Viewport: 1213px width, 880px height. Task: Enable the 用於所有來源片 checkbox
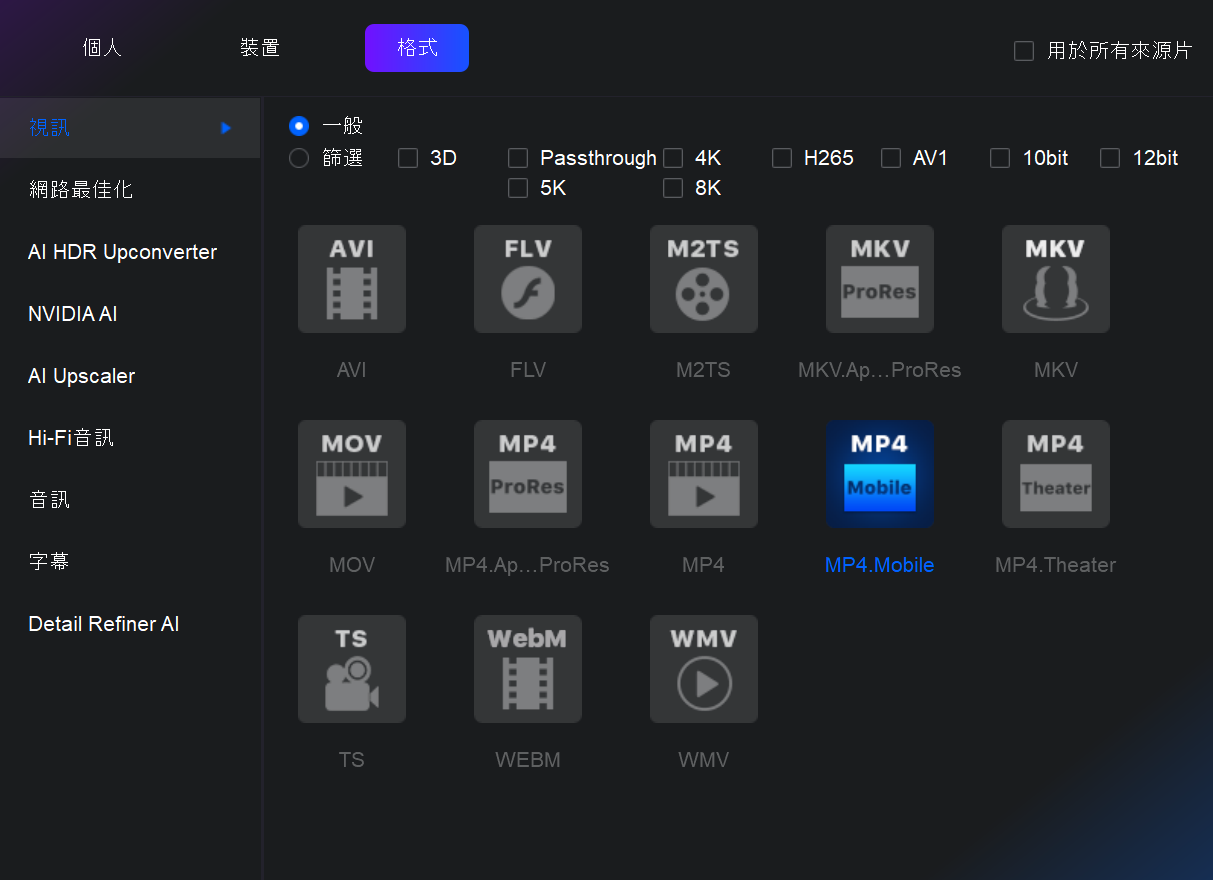[x=1024, y=51]
